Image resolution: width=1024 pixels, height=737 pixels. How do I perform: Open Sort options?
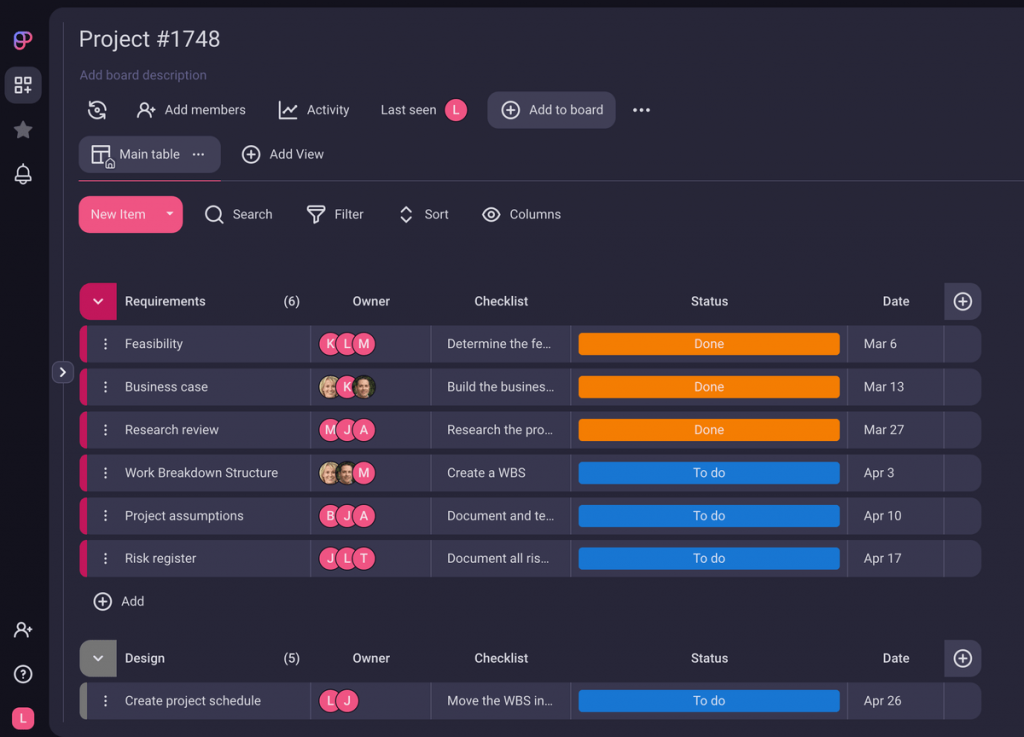point(423,214)
